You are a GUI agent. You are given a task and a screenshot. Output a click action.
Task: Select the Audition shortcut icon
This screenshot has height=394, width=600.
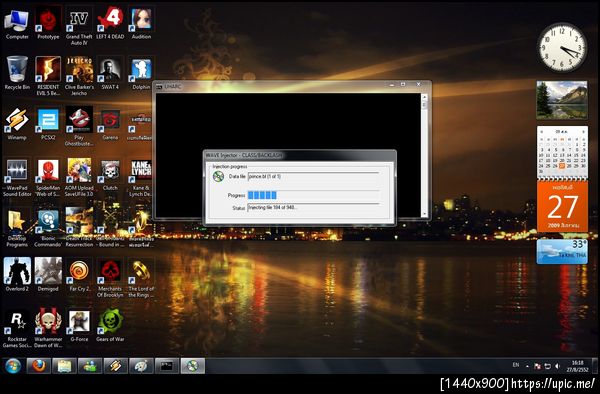click(x=141, y=24)
